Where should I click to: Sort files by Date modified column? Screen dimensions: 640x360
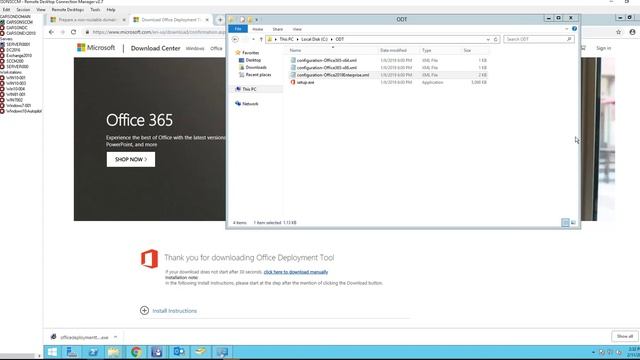[x=393, y=50]
